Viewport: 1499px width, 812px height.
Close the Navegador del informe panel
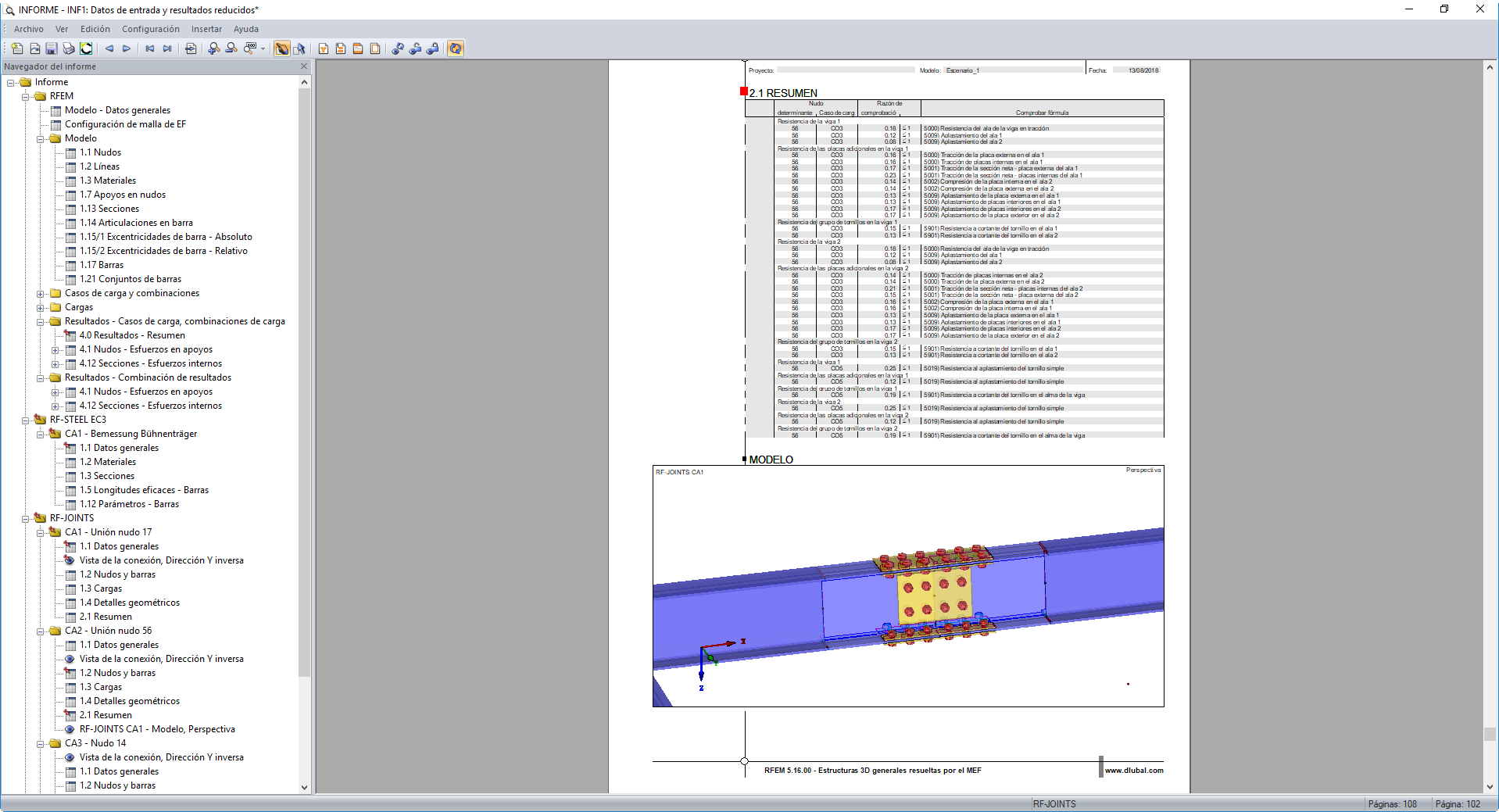(x=304, y=66)
